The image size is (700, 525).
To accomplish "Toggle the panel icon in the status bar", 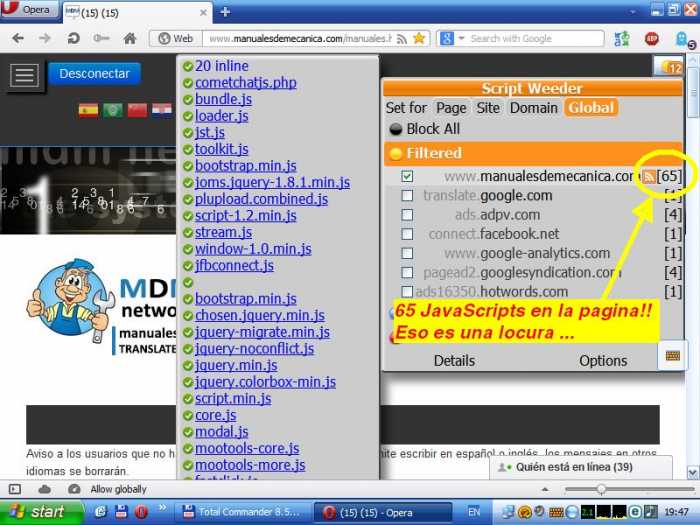I will click(x=15, y=489).
